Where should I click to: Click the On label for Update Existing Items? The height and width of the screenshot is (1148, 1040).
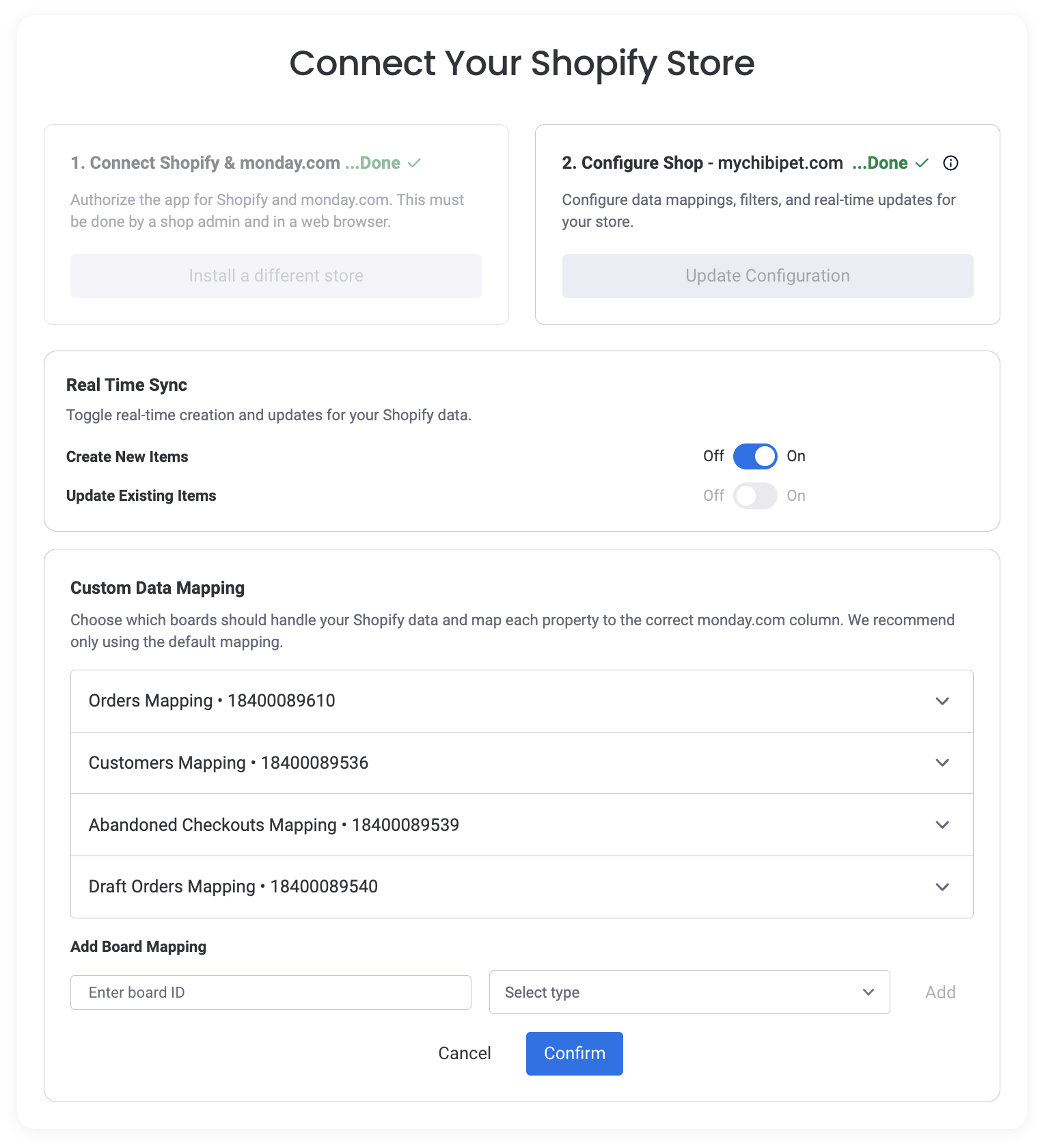(796, 496)
